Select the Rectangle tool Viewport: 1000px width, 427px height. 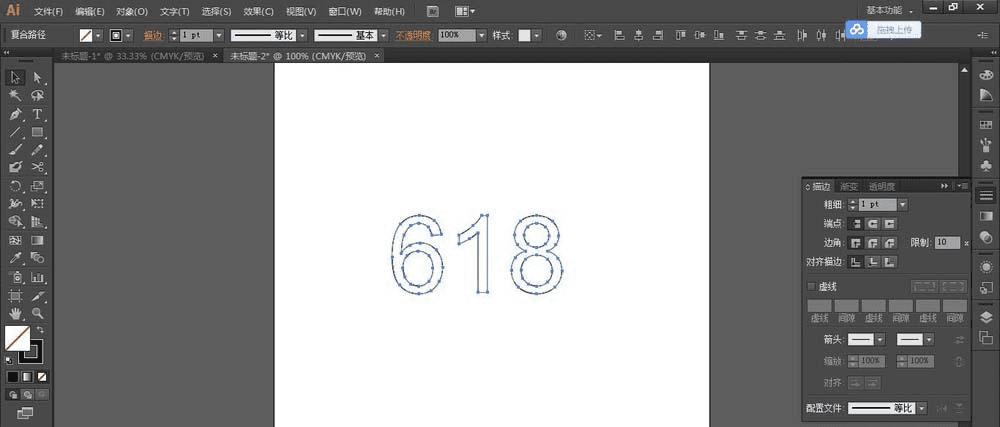[38, 132]
